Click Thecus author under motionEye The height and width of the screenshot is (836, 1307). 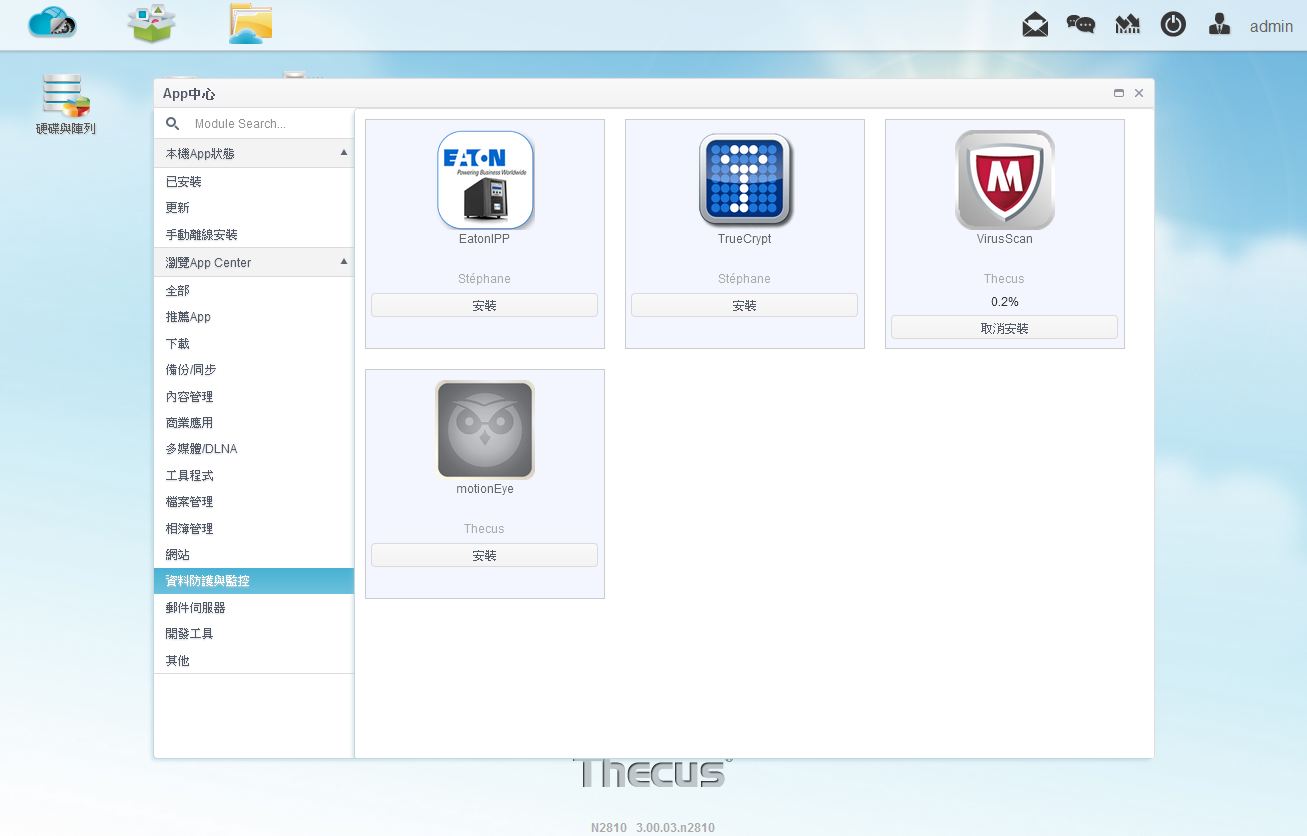tap(484, 529)
